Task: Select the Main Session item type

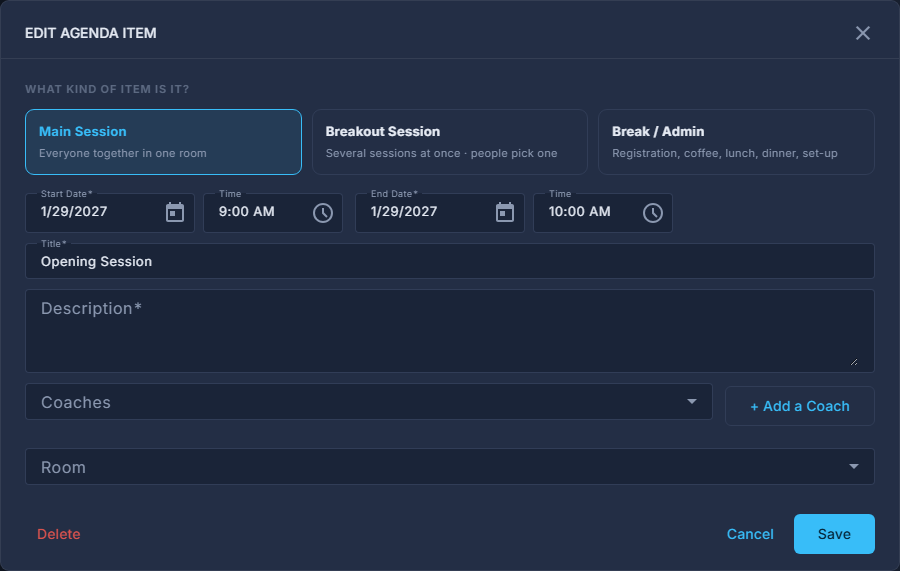Action: pyautogui.click(x=164, y=142)
